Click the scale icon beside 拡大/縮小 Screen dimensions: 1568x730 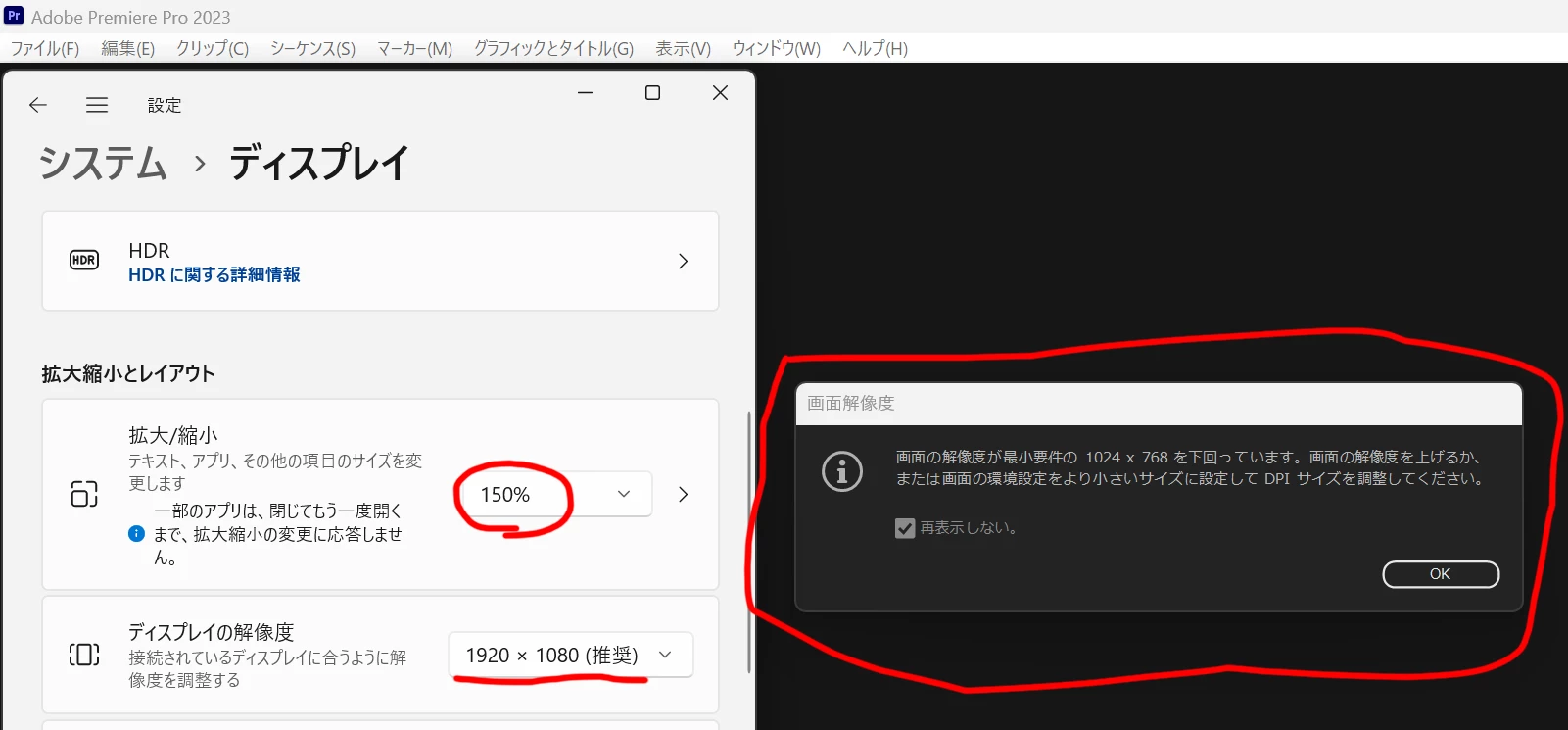click(84, 494)
